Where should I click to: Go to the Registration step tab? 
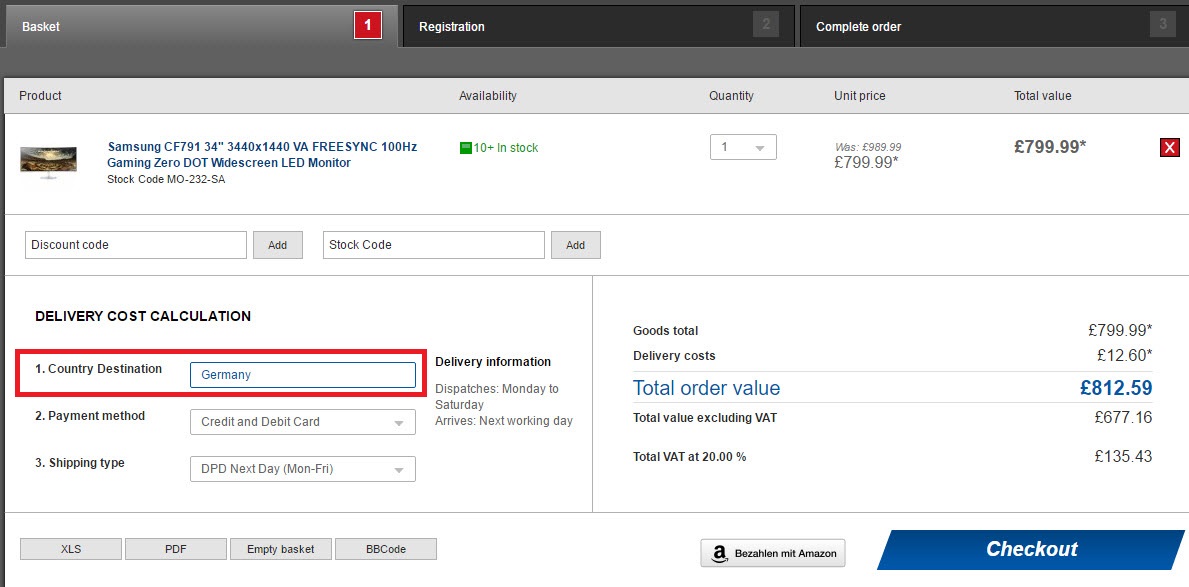click(x=599, y=27)
